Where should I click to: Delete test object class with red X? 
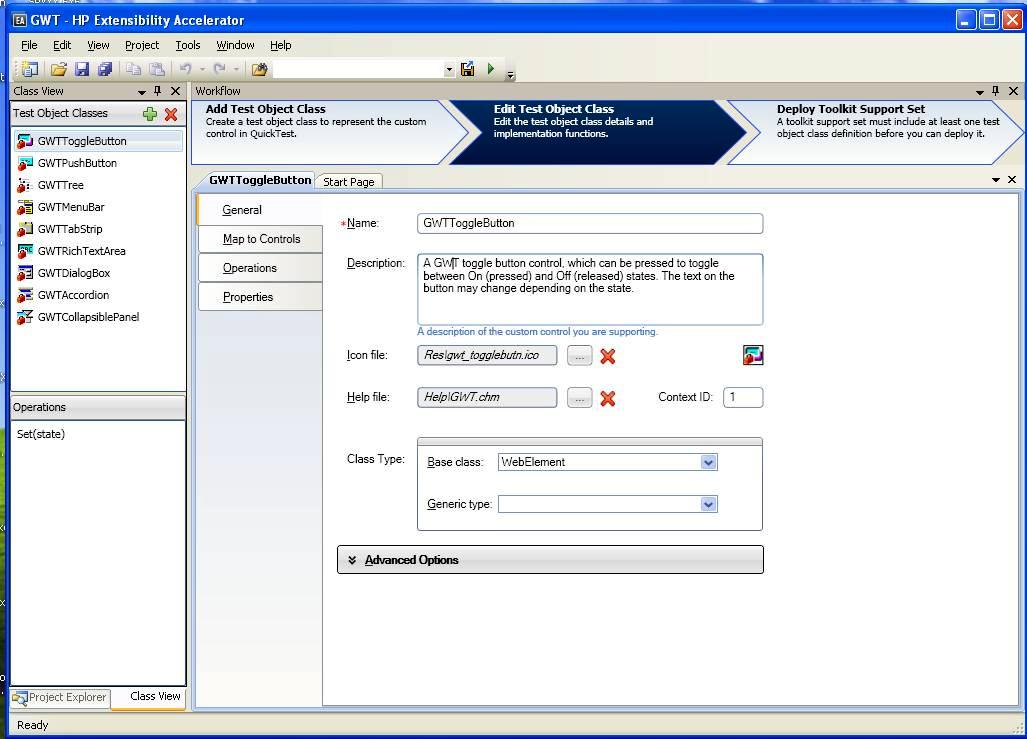click(x=171, y=114)
